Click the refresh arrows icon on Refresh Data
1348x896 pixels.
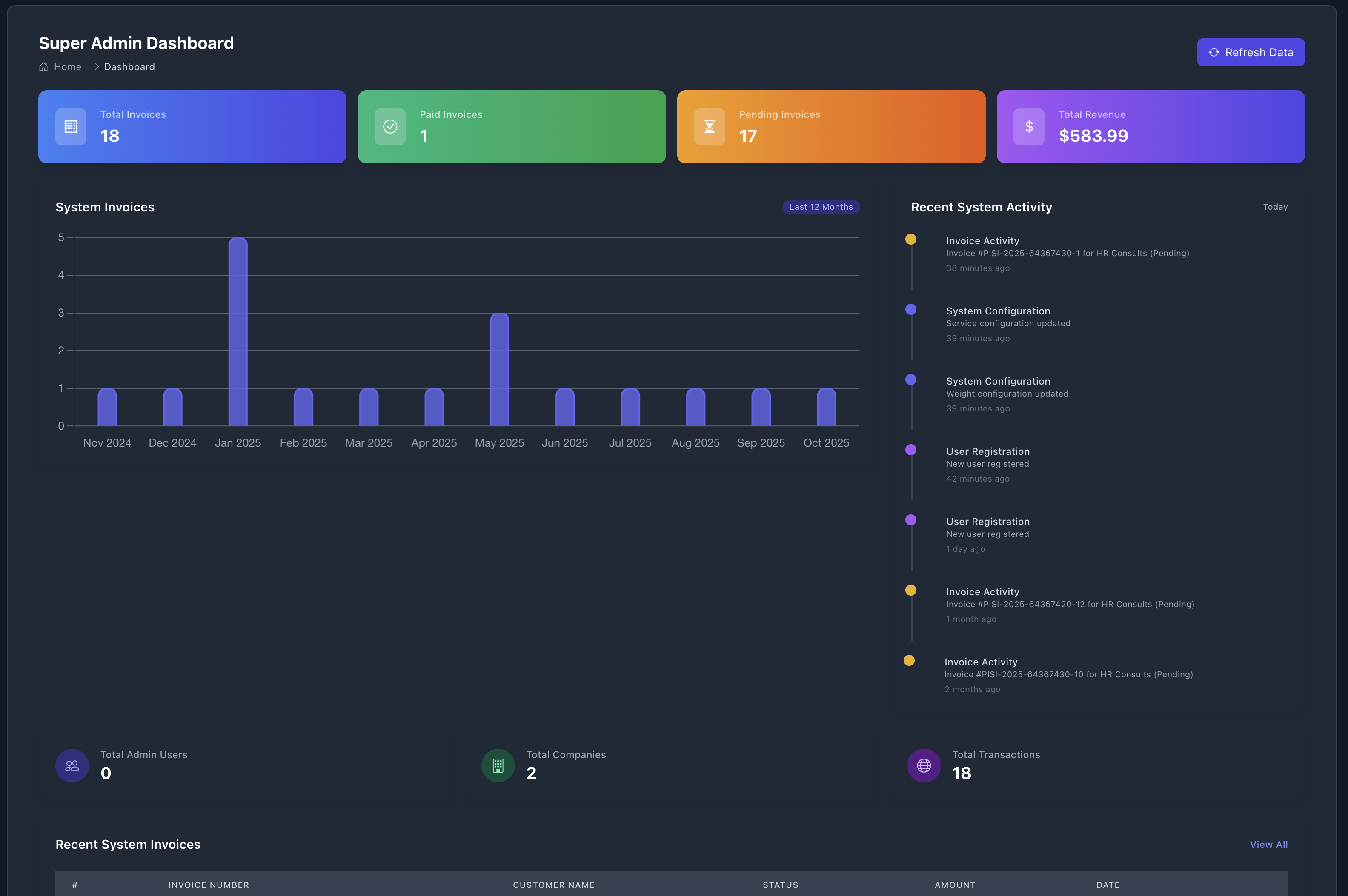point(1215,52)
